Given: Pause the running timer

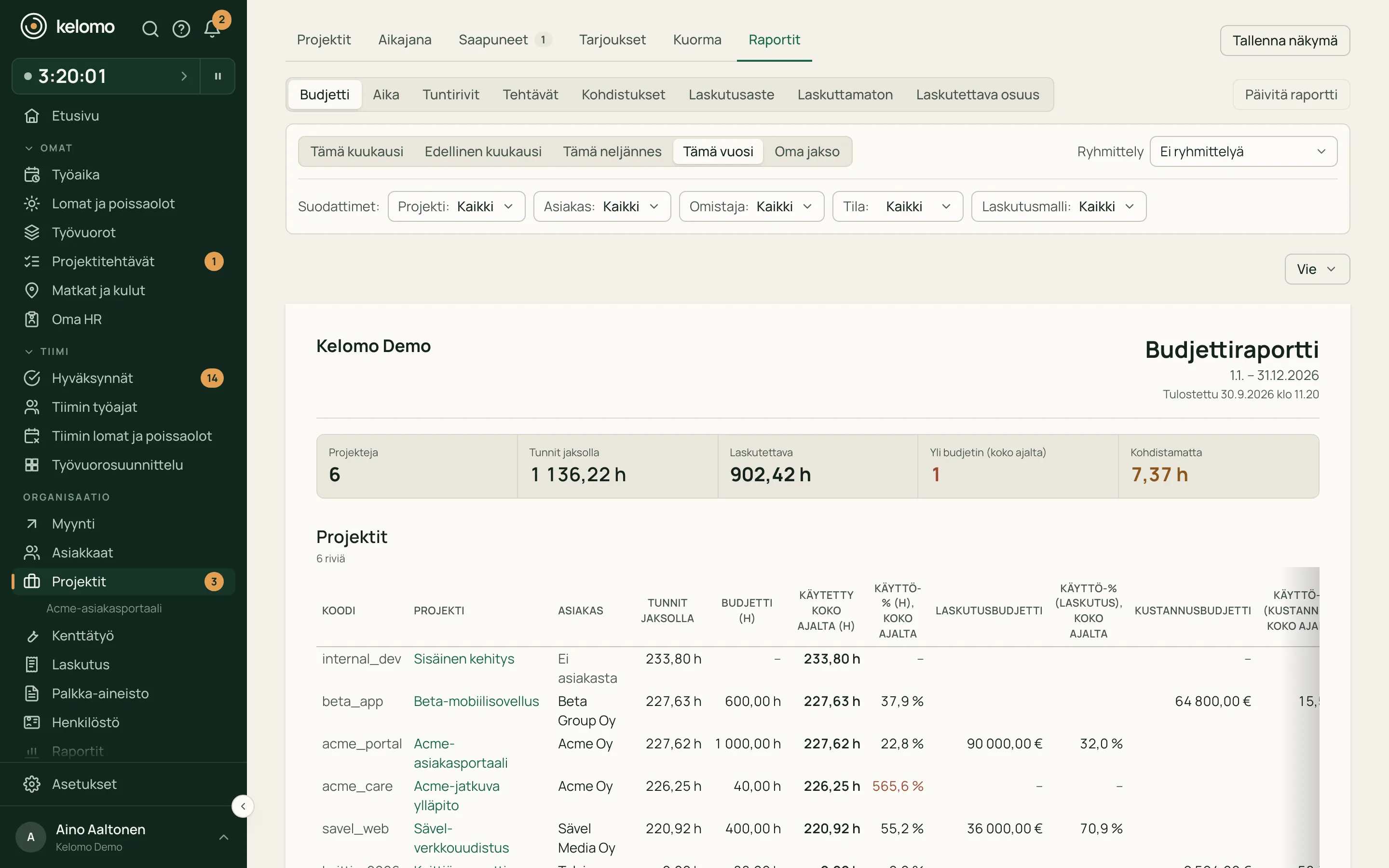Looking at the screenshot, I should [x=218, y=76].
